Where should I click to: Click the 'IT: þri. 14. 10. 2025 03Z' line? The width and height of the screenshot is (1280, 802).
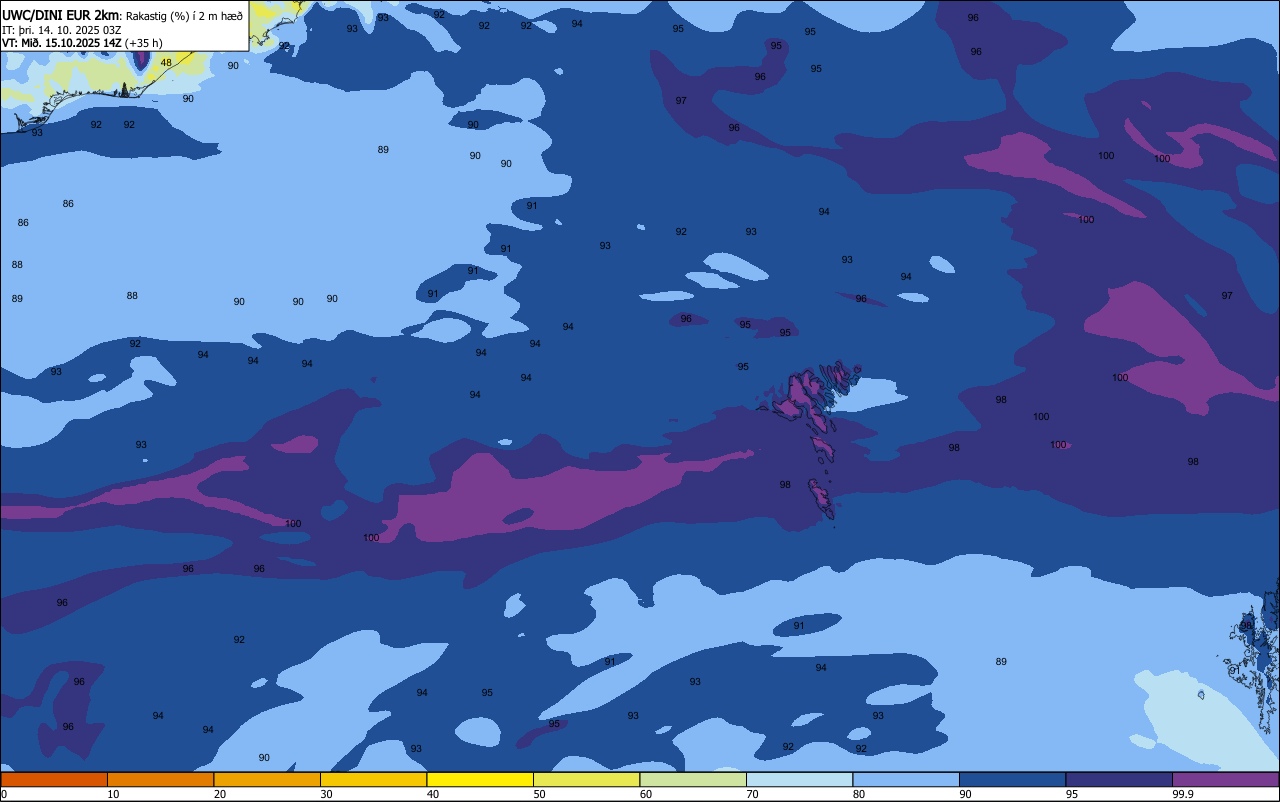point(62,29)
